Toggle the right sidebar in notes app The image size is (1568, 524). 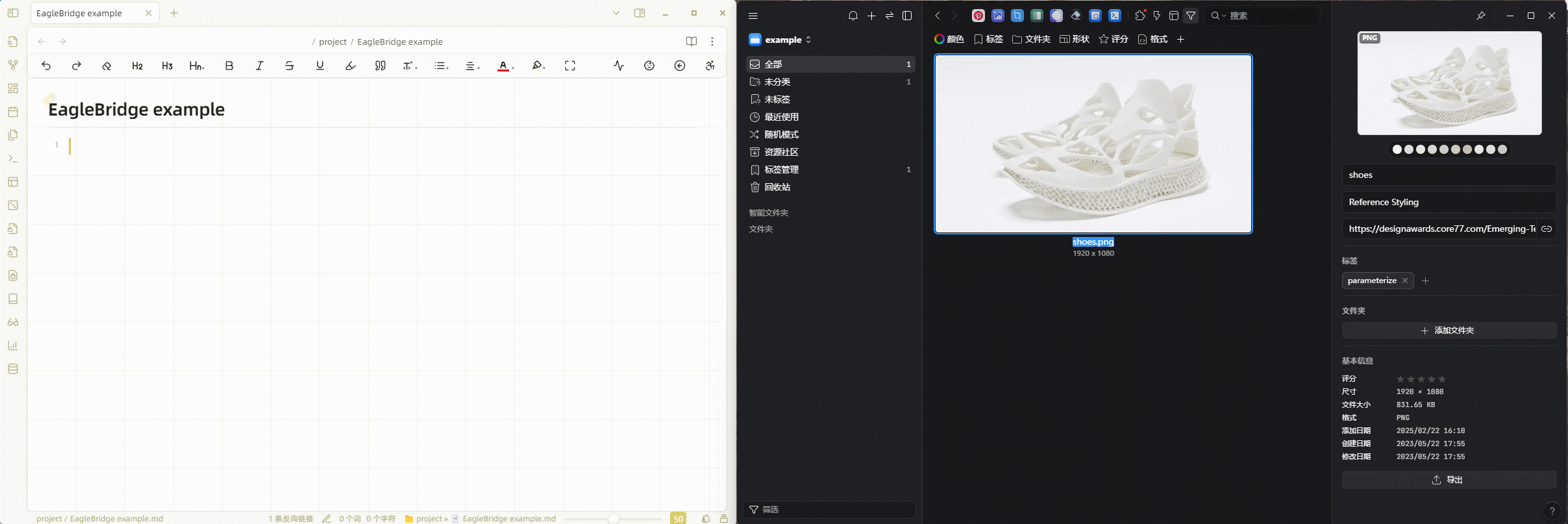pyautogui.click(x=640, y=13)
